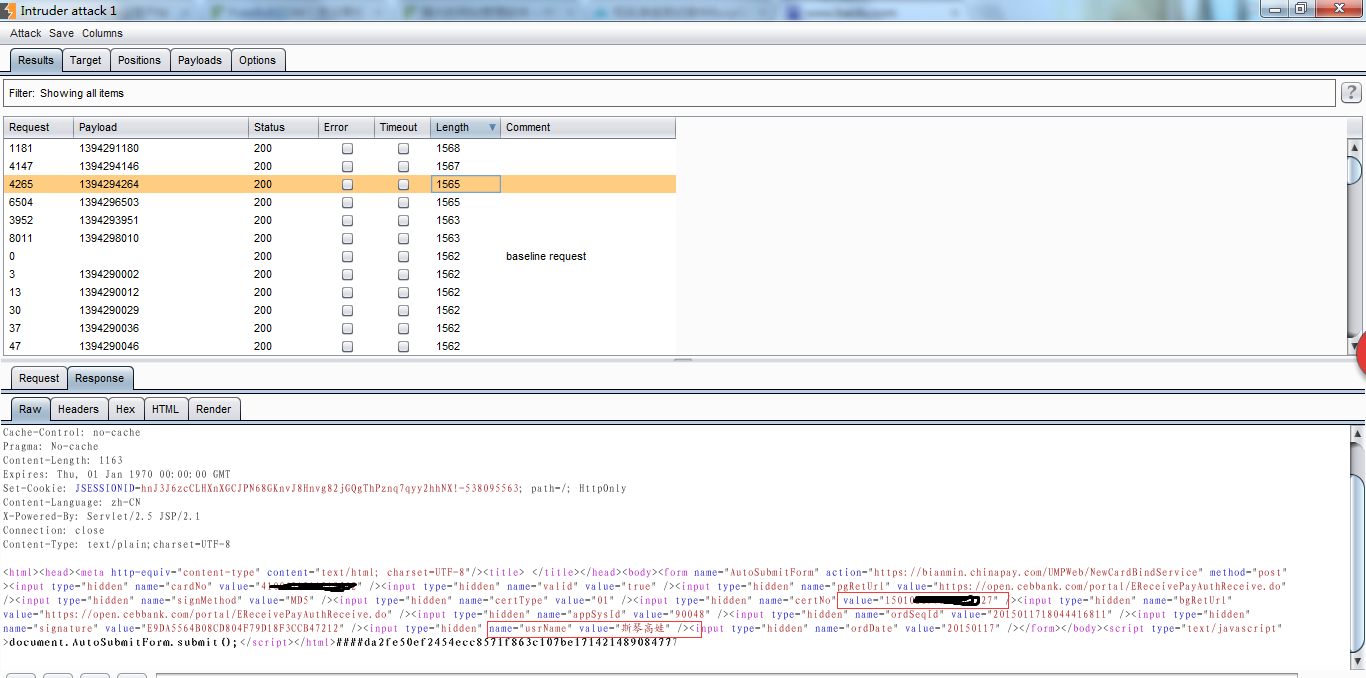Click results table vertical scrollbar thumb

coord(1355,171)
